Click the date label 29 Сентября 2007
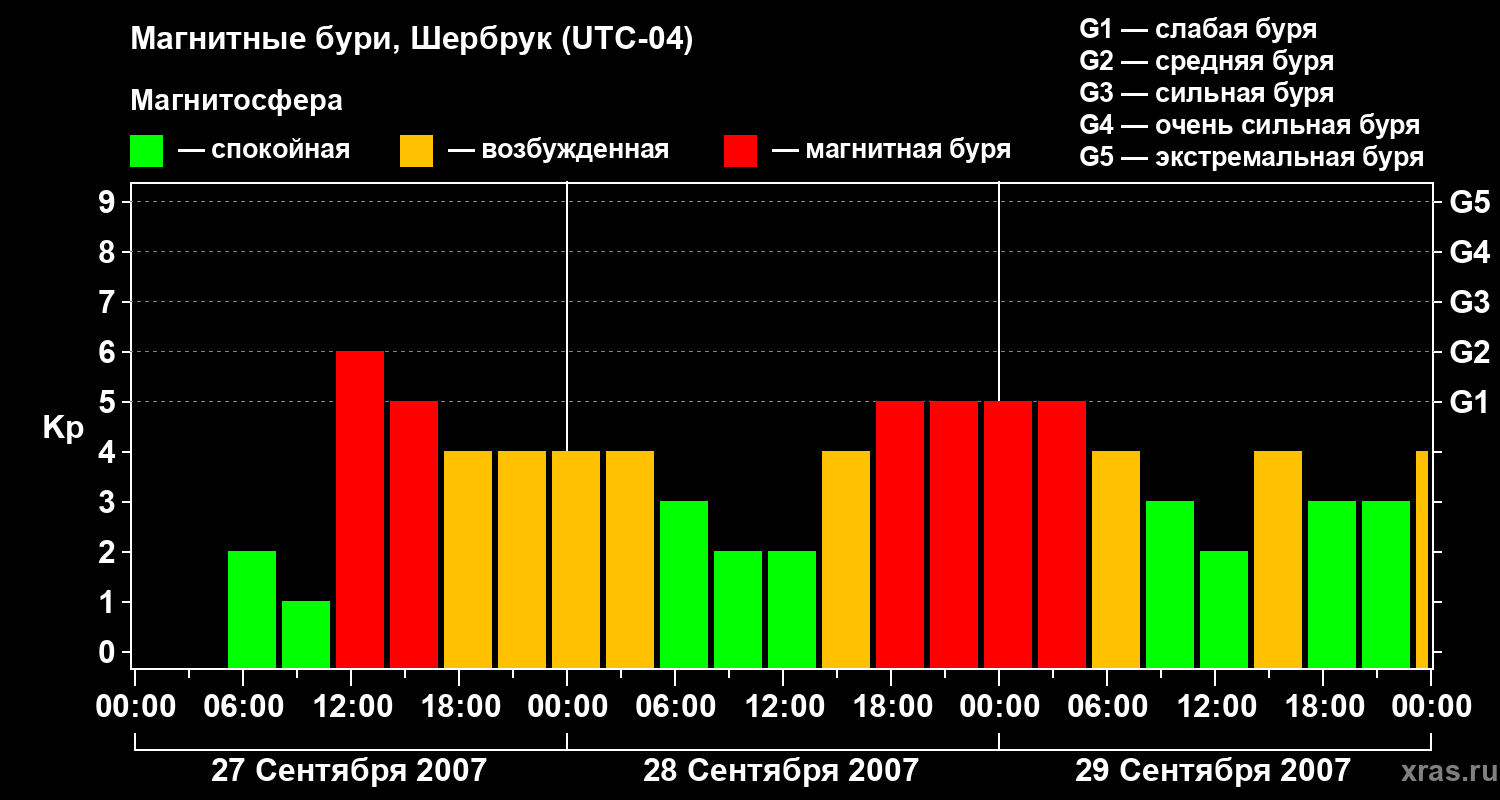Screen dimensions: 1500x800 1213,771
